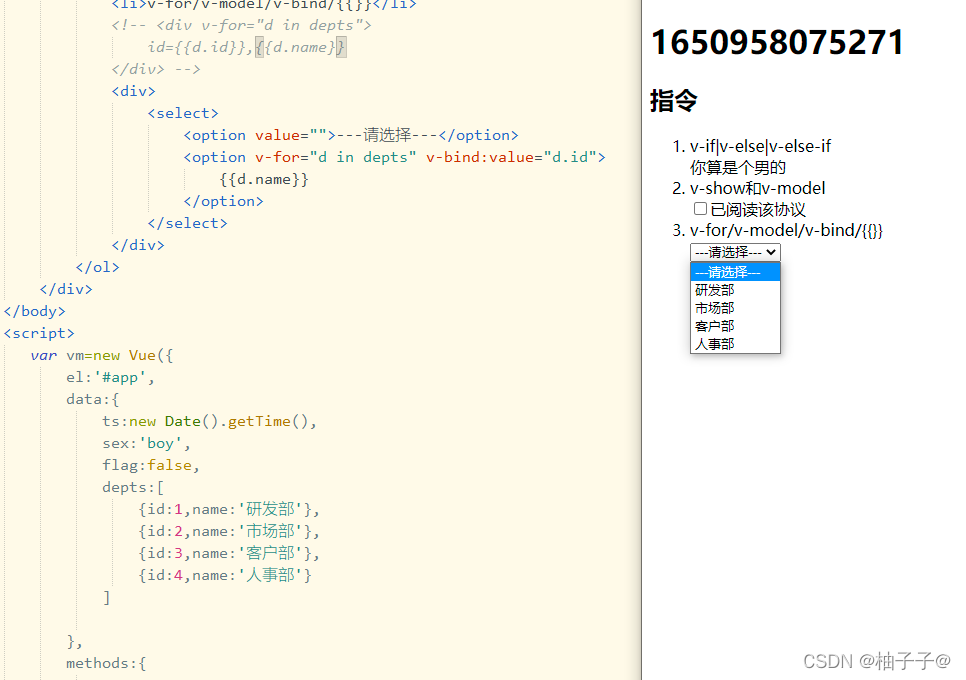This screenshot has width=966, height=680.
Task: Click the el:'#app', code line
Action: tap(110, 378)
